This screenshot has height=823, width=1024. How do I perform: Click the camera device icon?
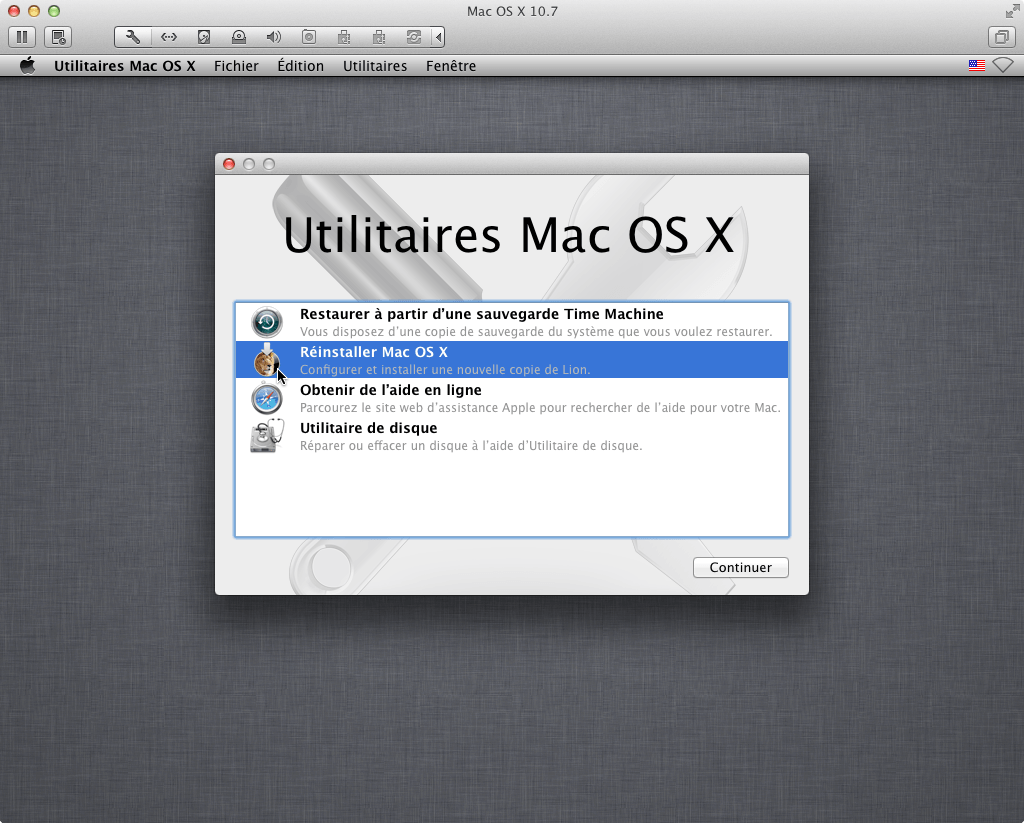309,37
